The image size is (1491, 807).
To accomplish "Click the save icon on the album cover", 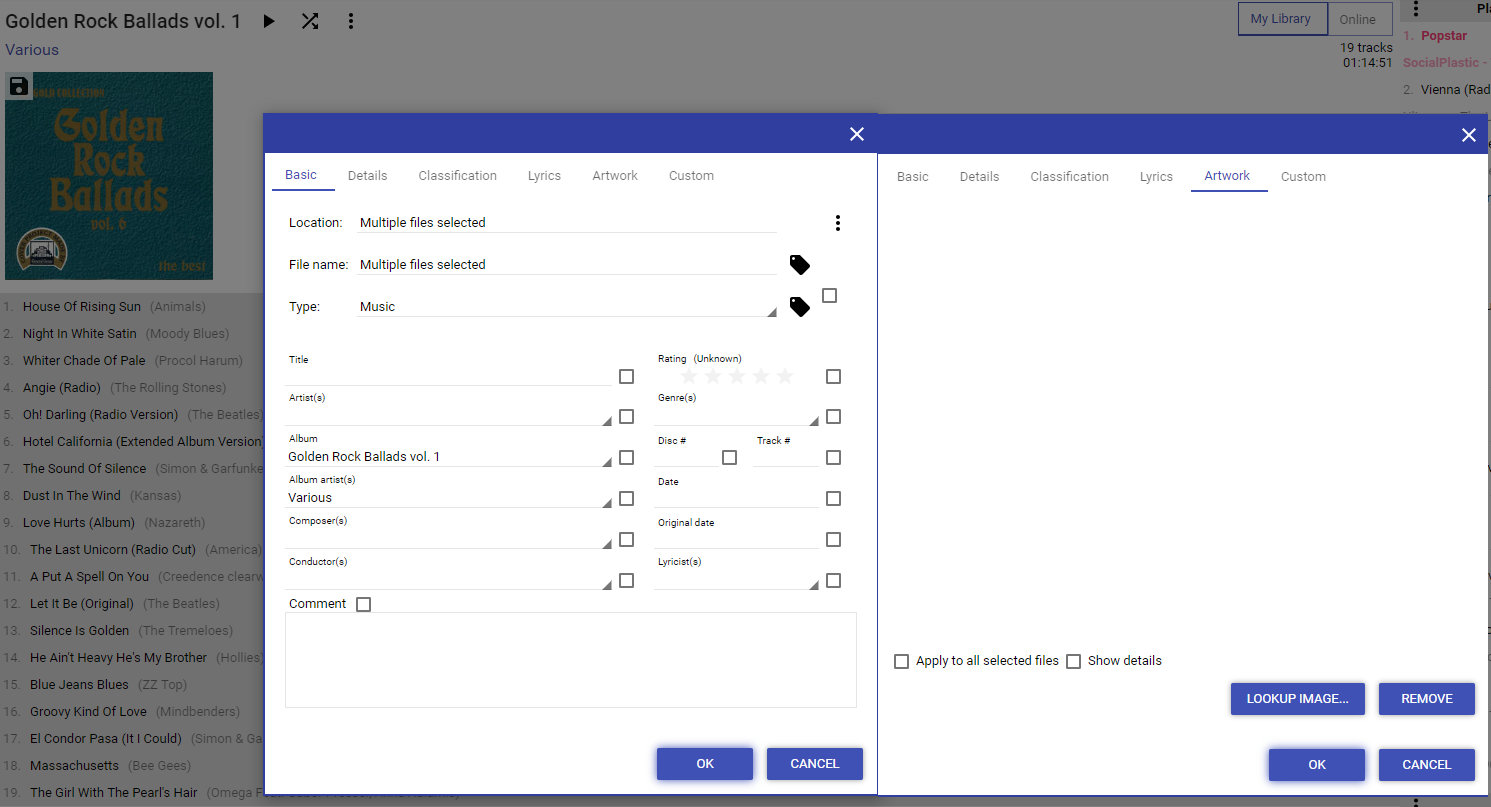I will tap(18, 86).
